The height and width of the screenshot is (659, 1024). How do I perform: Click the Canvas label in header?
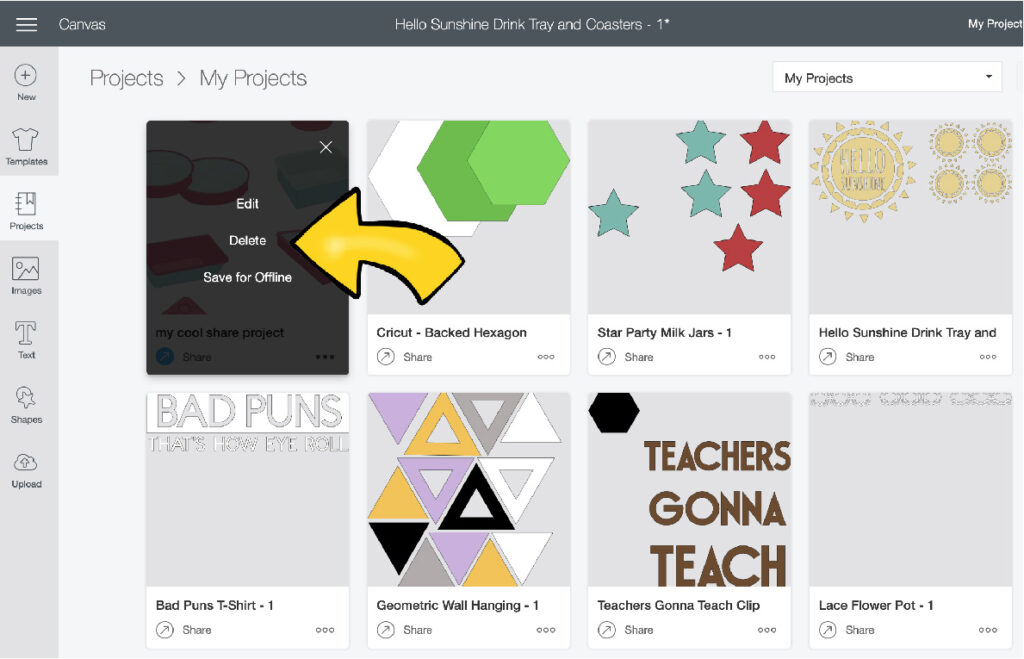(x=82, y=24)
